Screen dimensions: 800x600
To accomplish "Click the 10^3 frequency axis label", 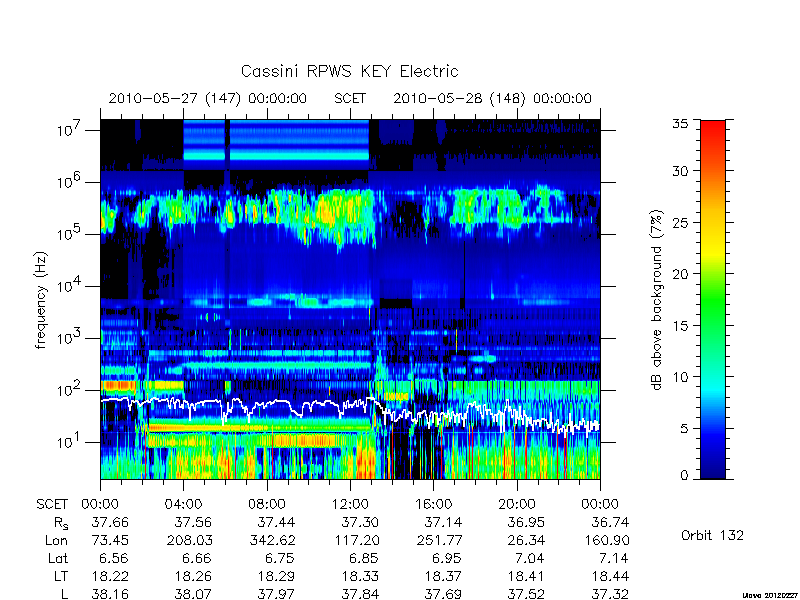I will 70,338.
